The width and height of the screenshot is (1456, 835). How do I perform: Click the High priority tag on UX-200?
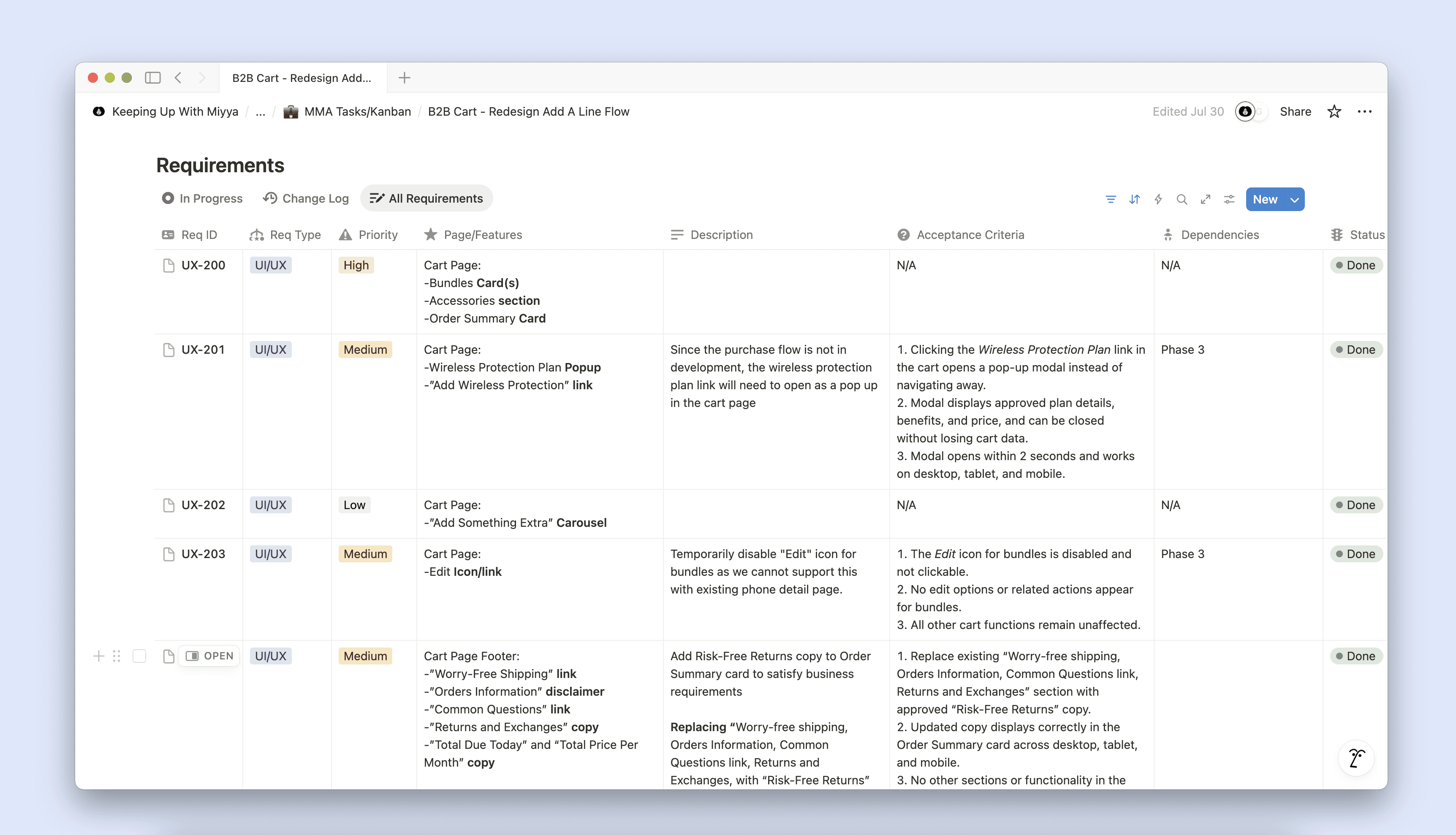(x=356, y=265)
